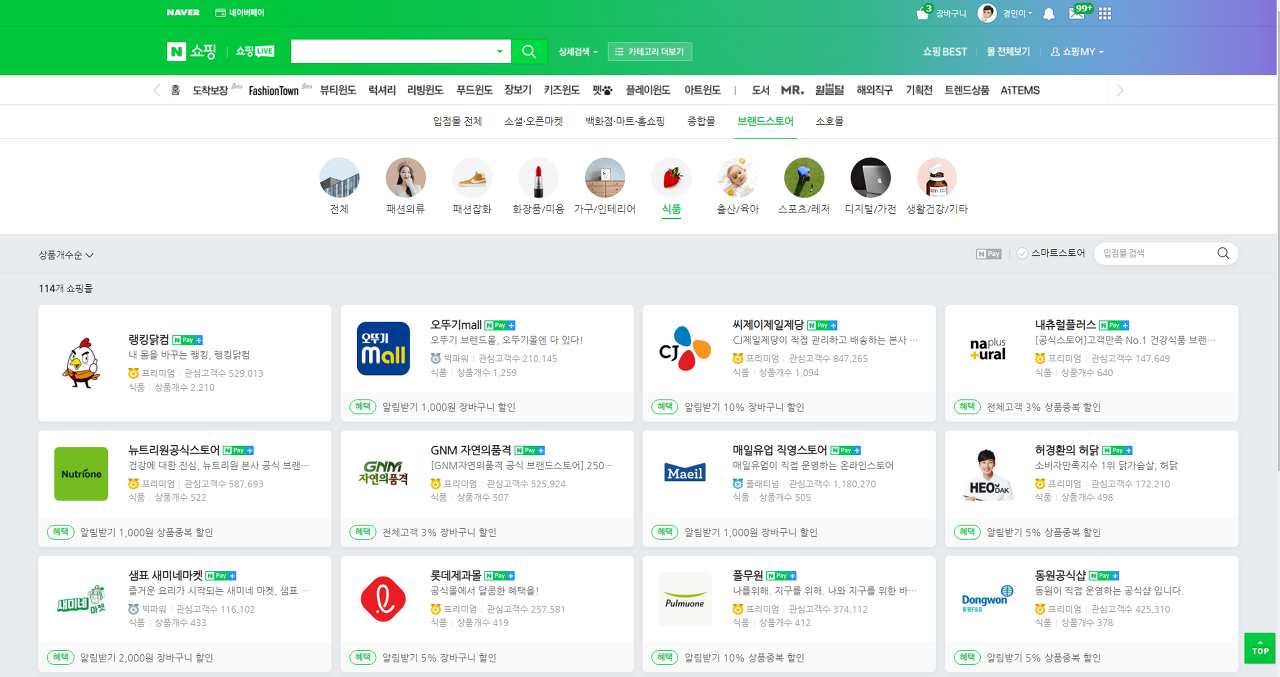Click the store search magnifier icon
Viewport: 1280px width, 677px height.
[x=1223, y=253]
